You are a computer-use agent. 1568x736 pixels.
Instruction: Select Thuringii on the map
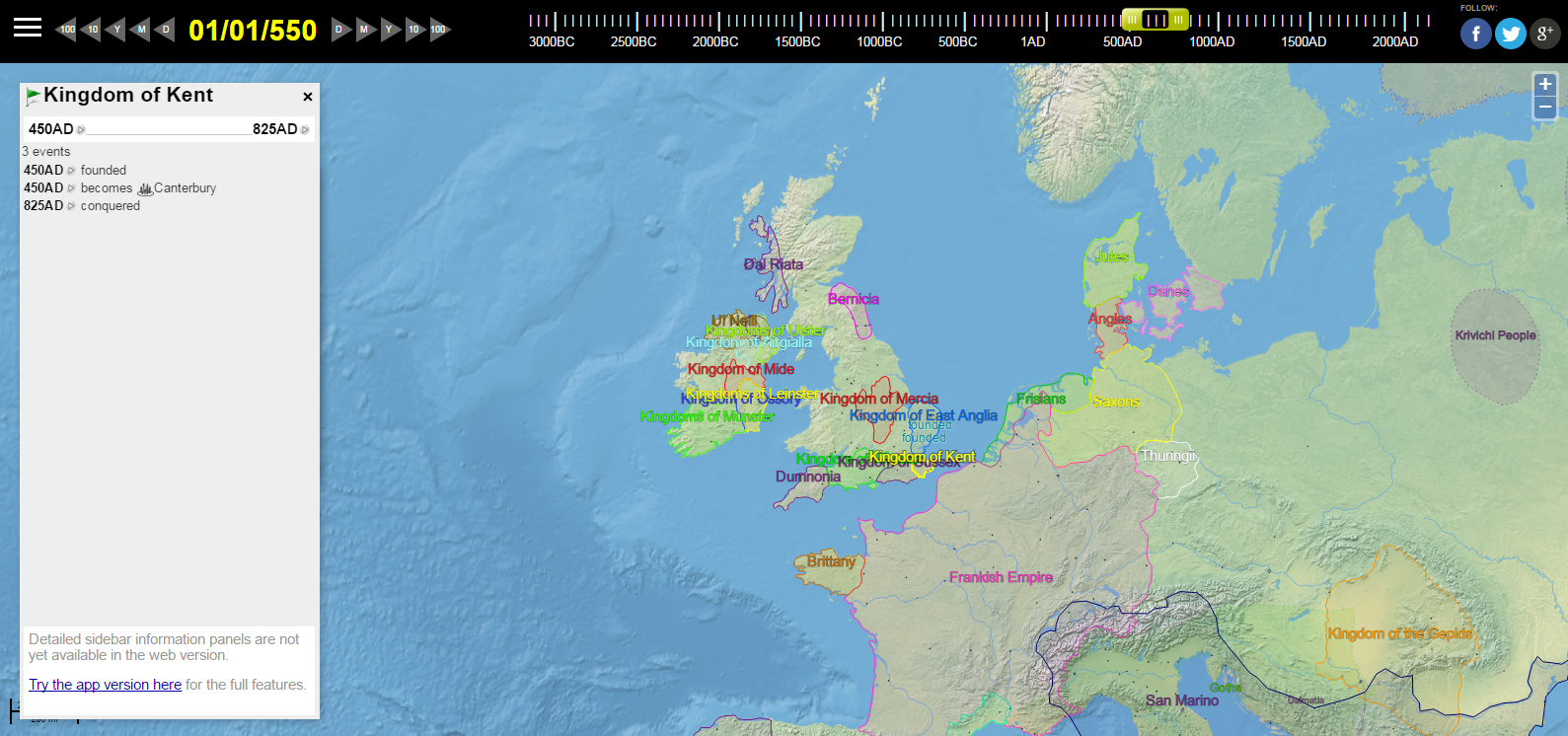1169,456
